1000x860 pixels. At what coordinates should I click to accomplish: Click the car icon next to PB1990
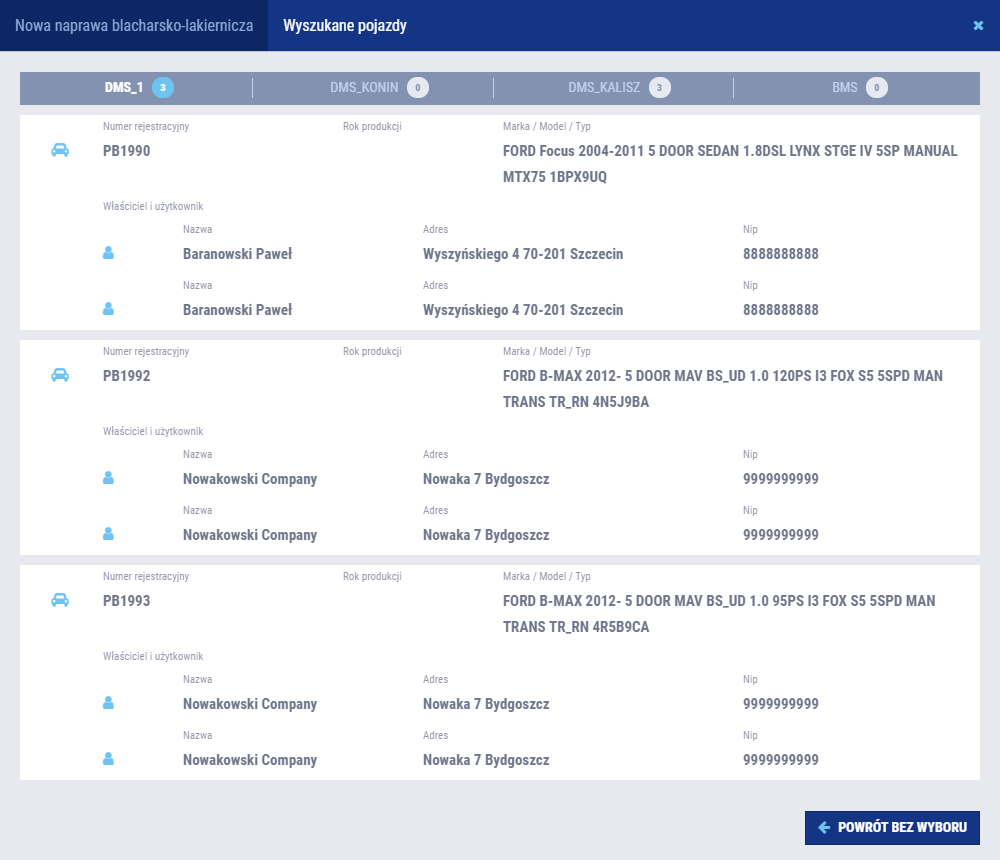[x=60, y=150]
